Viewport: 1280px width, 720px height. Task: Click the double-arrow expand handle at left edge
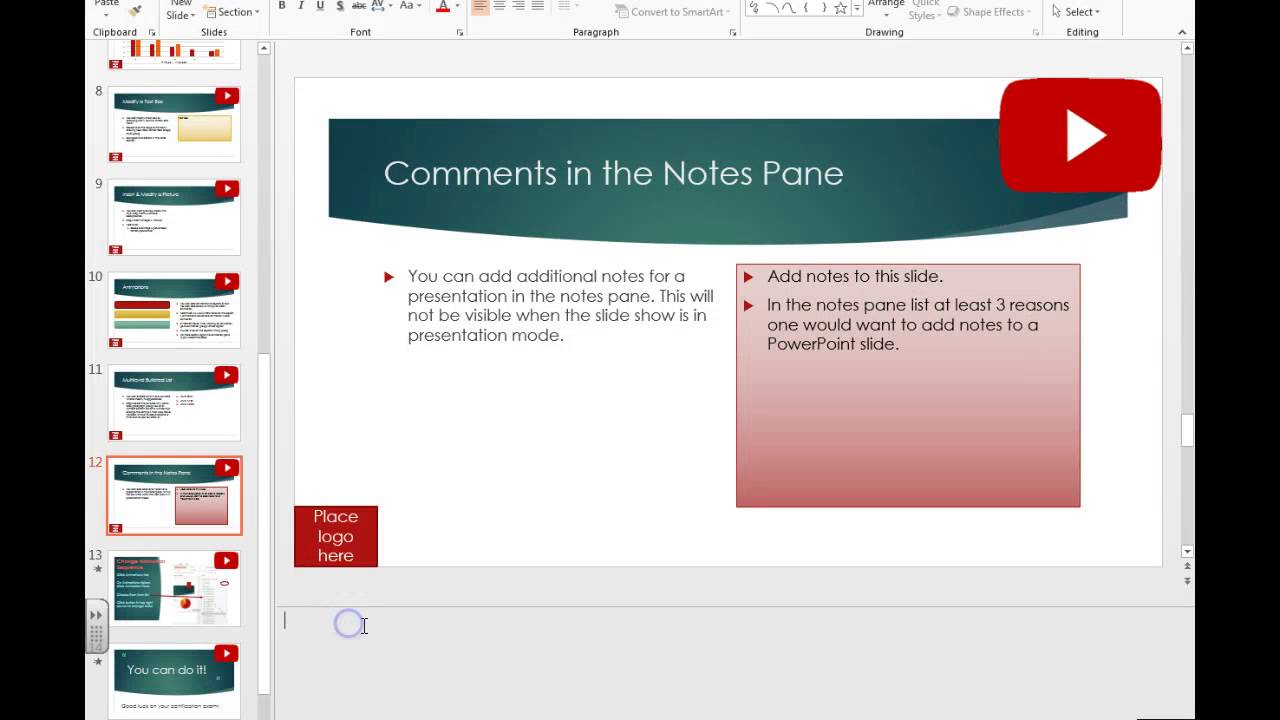tap(96, 615)
